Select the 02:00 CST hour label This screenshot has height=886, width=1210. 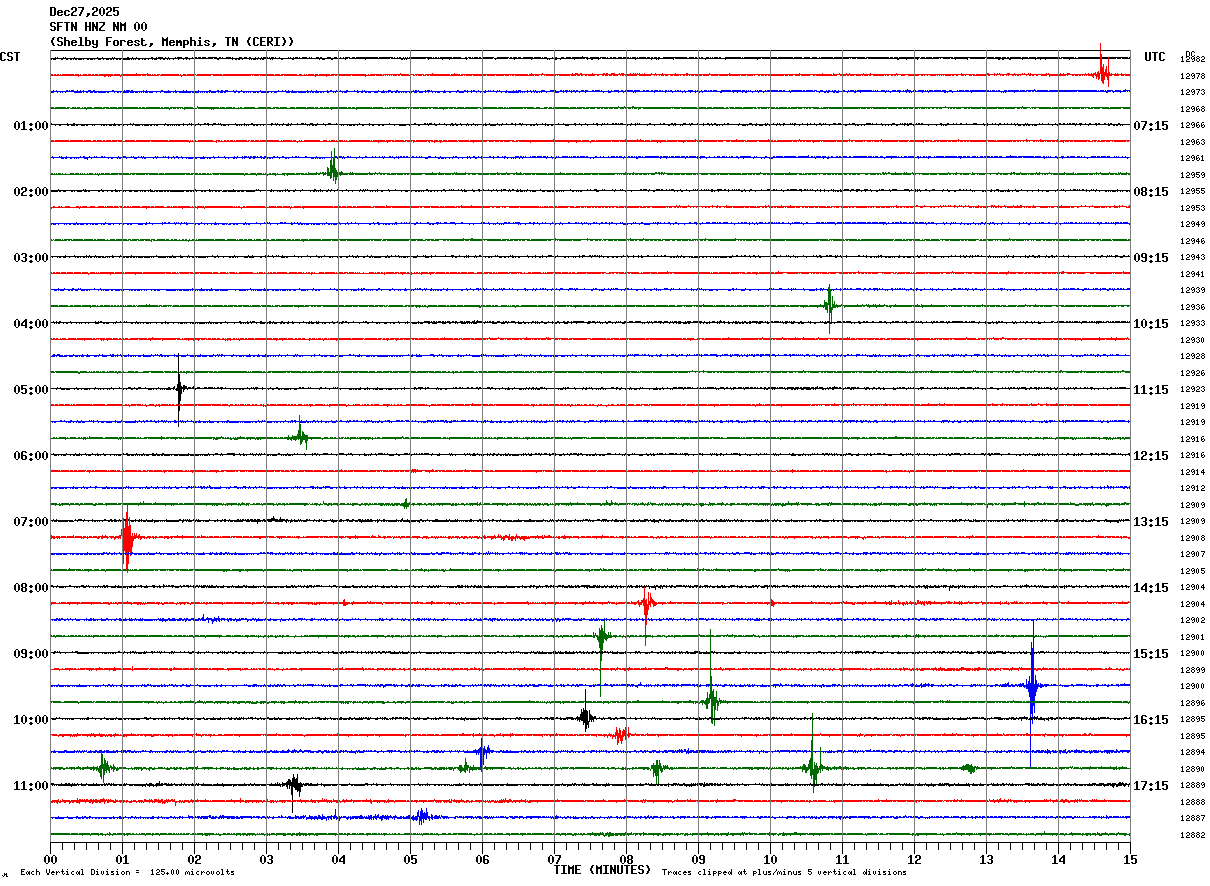(30, 192)
